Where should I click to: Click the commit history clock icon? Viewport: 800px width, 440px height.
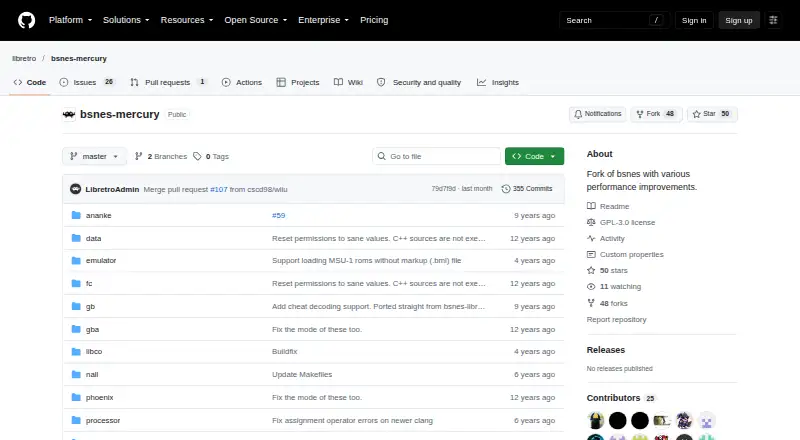pyautogui.click(x=506, y=189)
